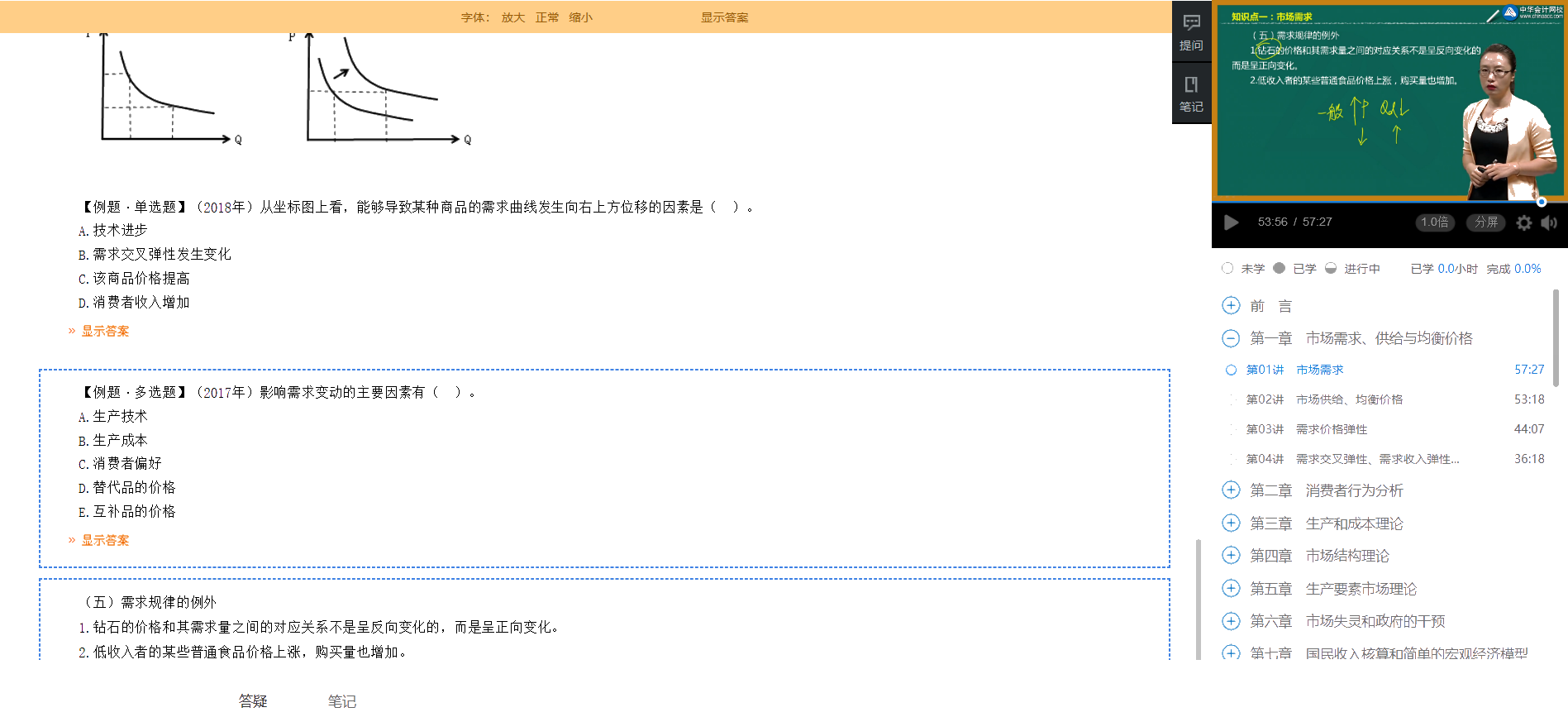Click the lecture video frame

[x=1389, y=101]
